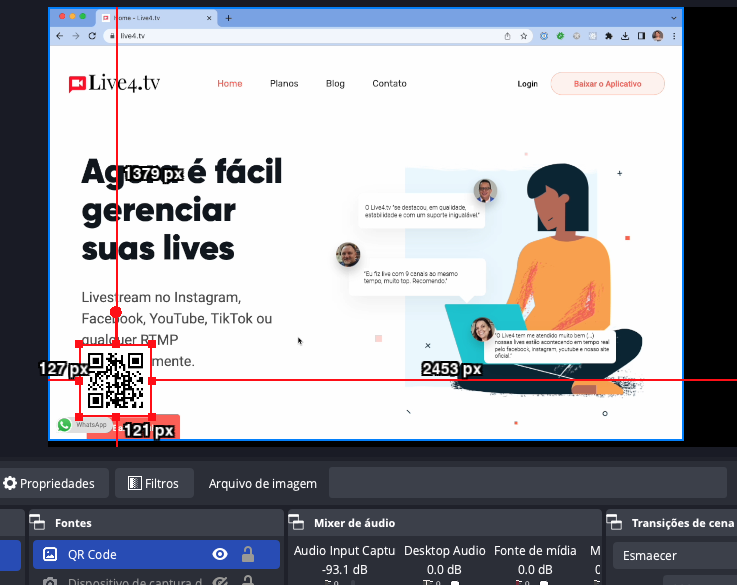Open the Extensions puzzle-piece menu
The image size is (737, 585).
(x=609, y=36)
